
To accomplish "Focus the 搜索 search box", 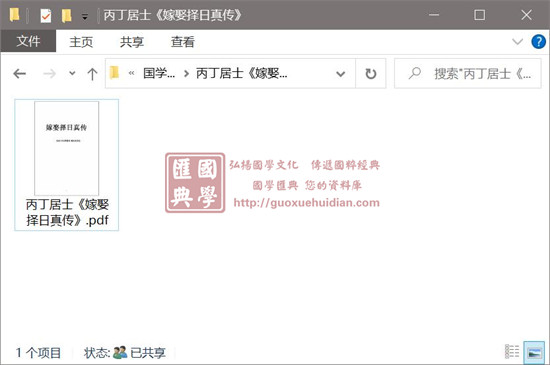I will (468, 74).
